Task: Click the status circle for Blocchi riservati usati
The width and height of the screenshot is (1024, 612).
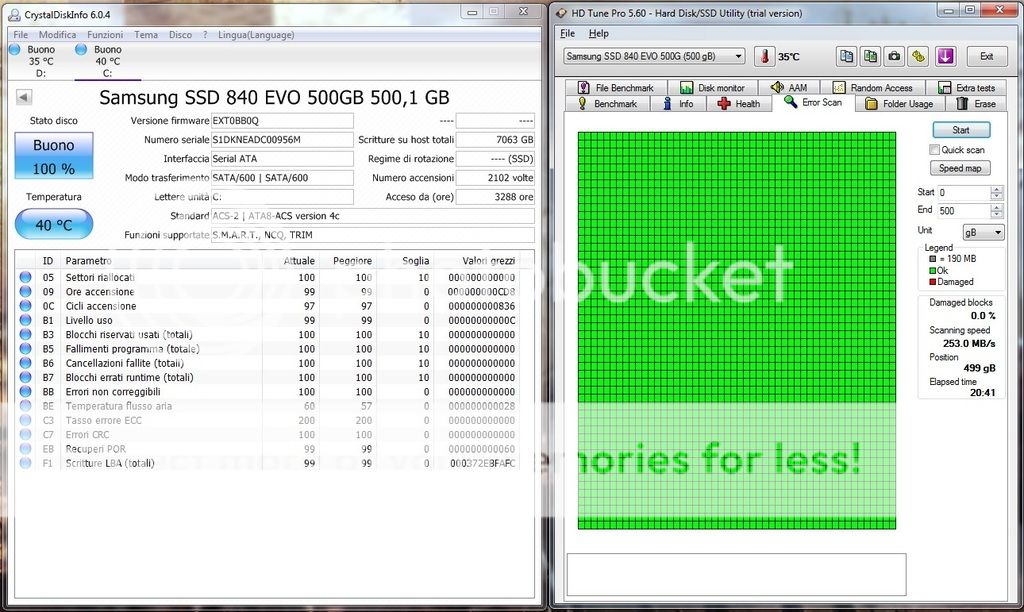Action: tap(25, 334)
